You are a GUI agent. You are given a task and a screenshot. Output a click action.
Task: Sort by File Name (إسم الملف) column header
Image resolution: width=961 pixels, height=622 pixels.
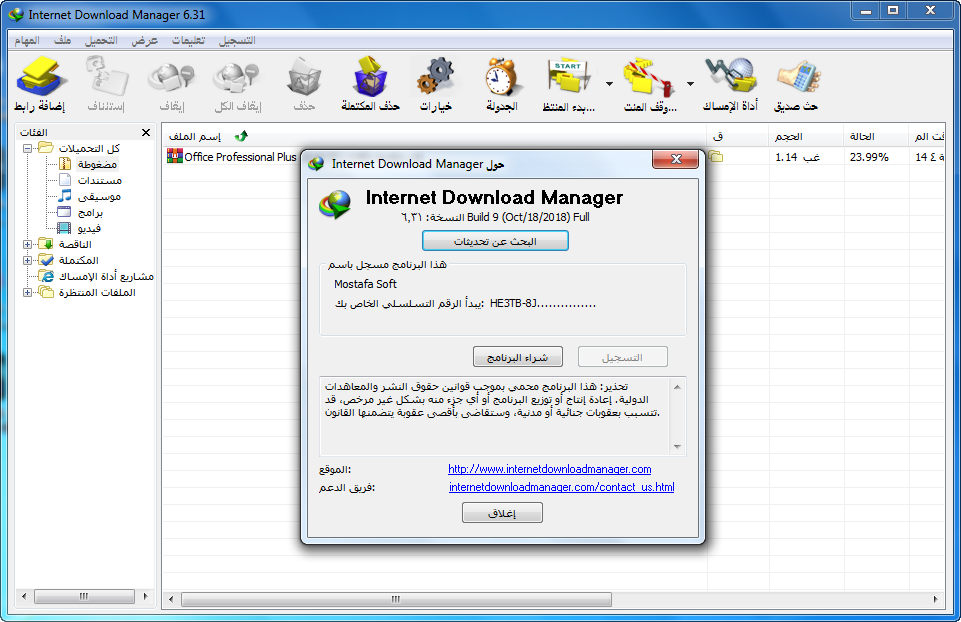pos(194,136)
